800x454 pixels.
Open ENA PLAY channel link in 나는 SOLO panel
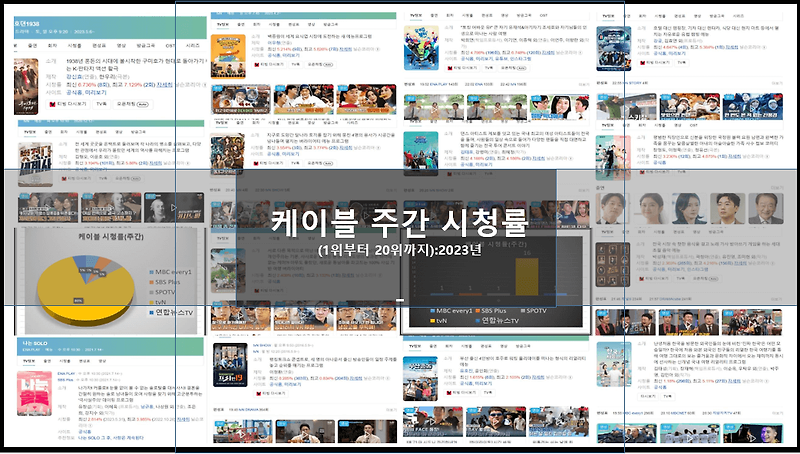click(66, 374)
